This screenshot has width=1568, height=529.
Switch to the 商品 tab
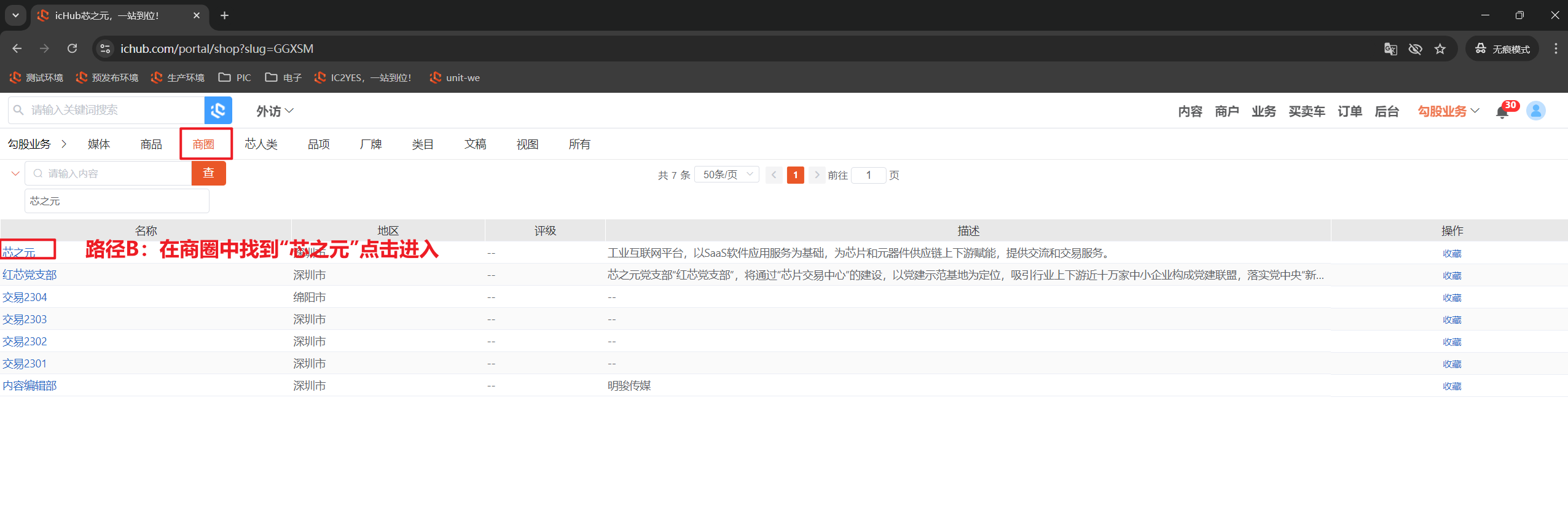(x=151, y=144)
